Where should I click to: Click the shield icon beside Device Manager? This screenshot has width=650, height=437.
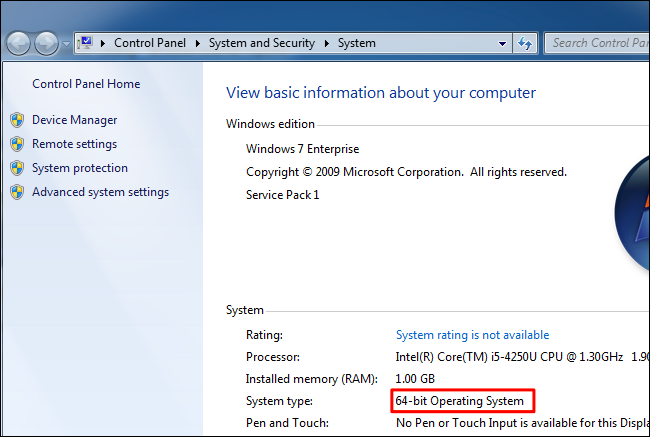click(x=17, y=120)
